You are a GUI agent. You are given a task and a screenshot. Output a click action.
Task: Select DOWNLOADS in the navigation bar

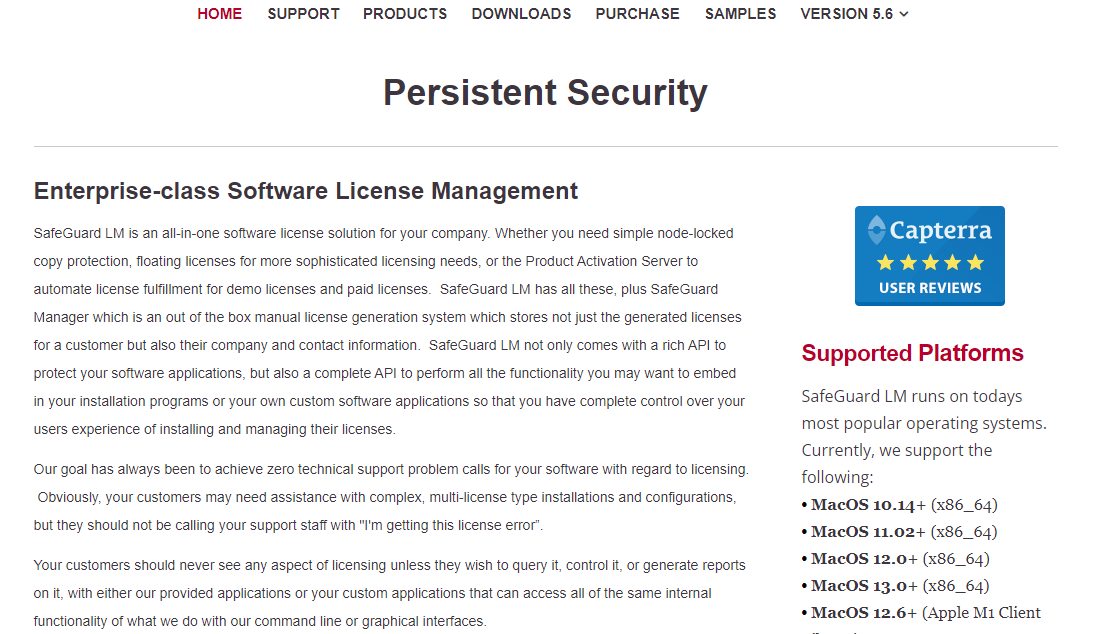coord(521,14)
